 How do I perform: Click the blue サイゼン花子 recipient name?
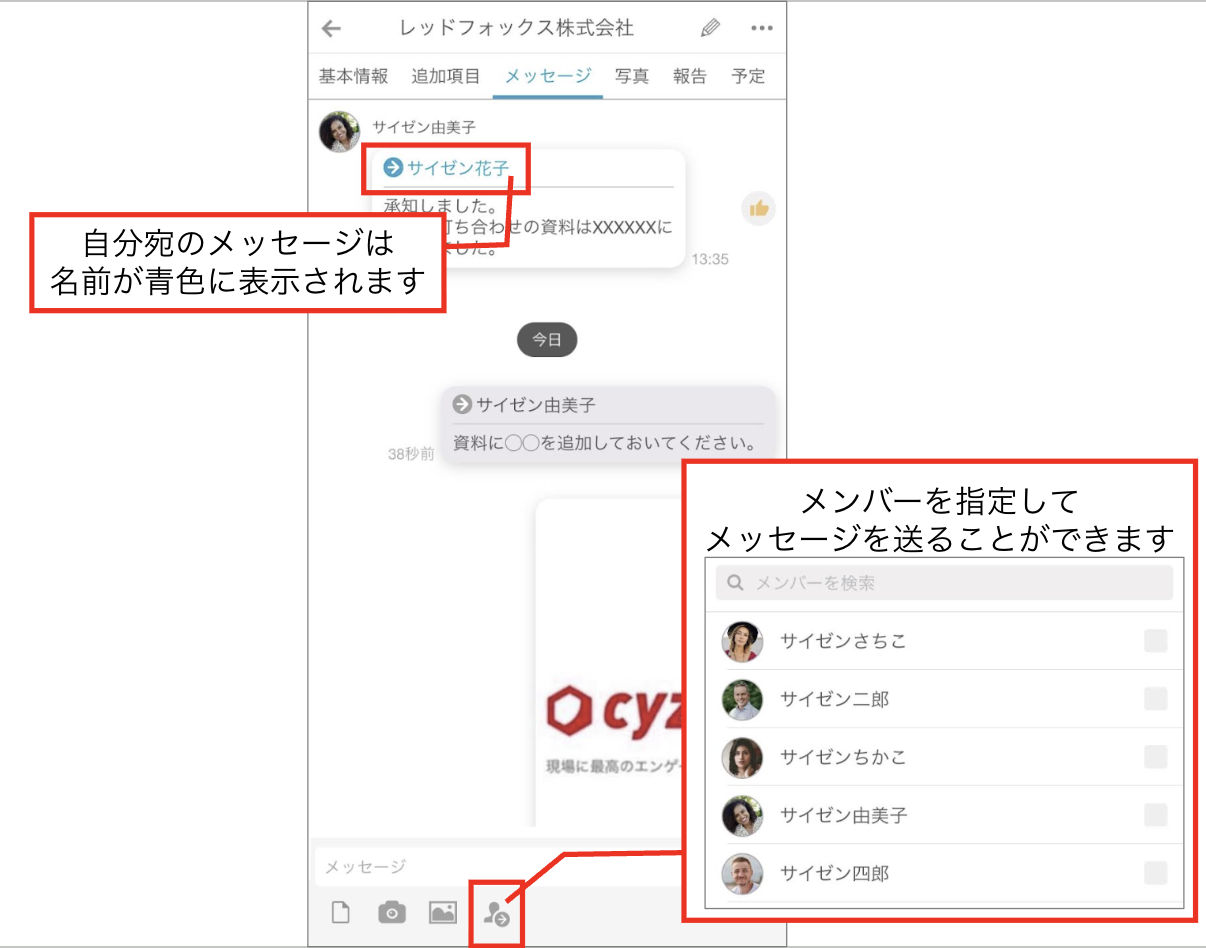pyautogui.click(x=458, y=168)
